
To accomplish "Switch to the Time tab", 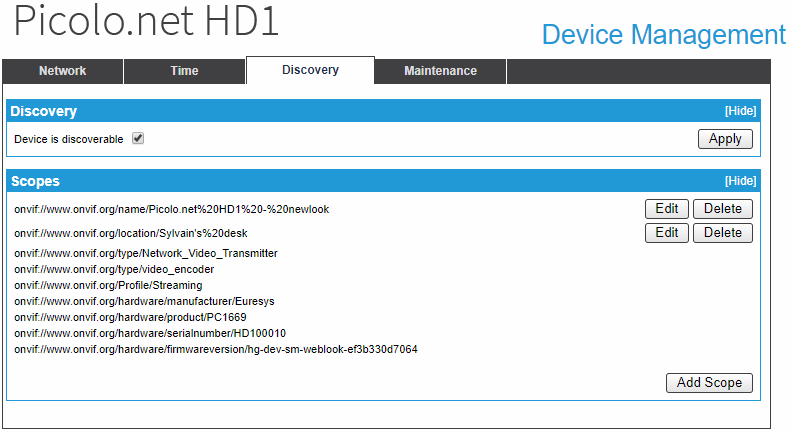I will point(184,71).
